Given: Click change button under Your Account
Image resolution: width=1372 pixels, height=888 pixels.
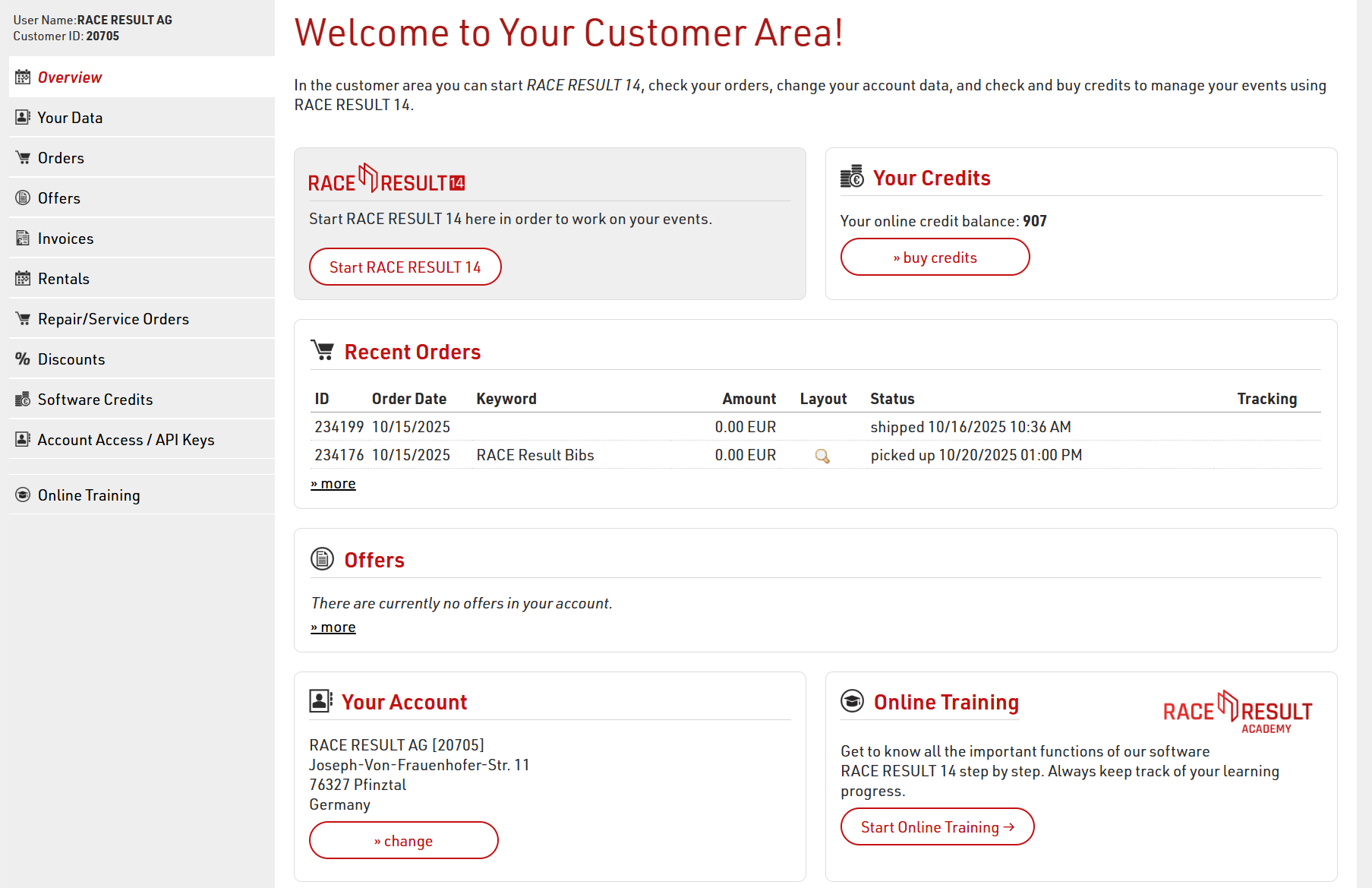Looking at the screenshot, I should point(403,841).
